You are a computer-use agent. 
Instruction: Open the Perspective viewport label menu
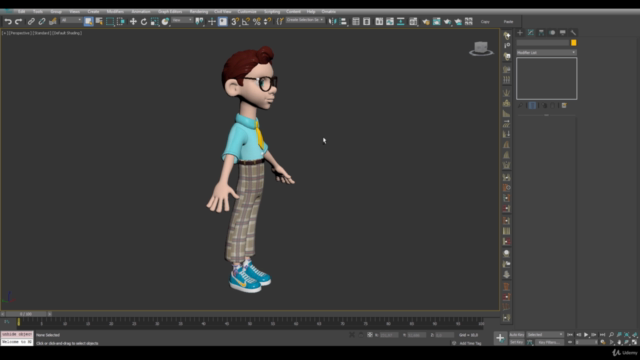pyautogui.click(x=19, y=33)
